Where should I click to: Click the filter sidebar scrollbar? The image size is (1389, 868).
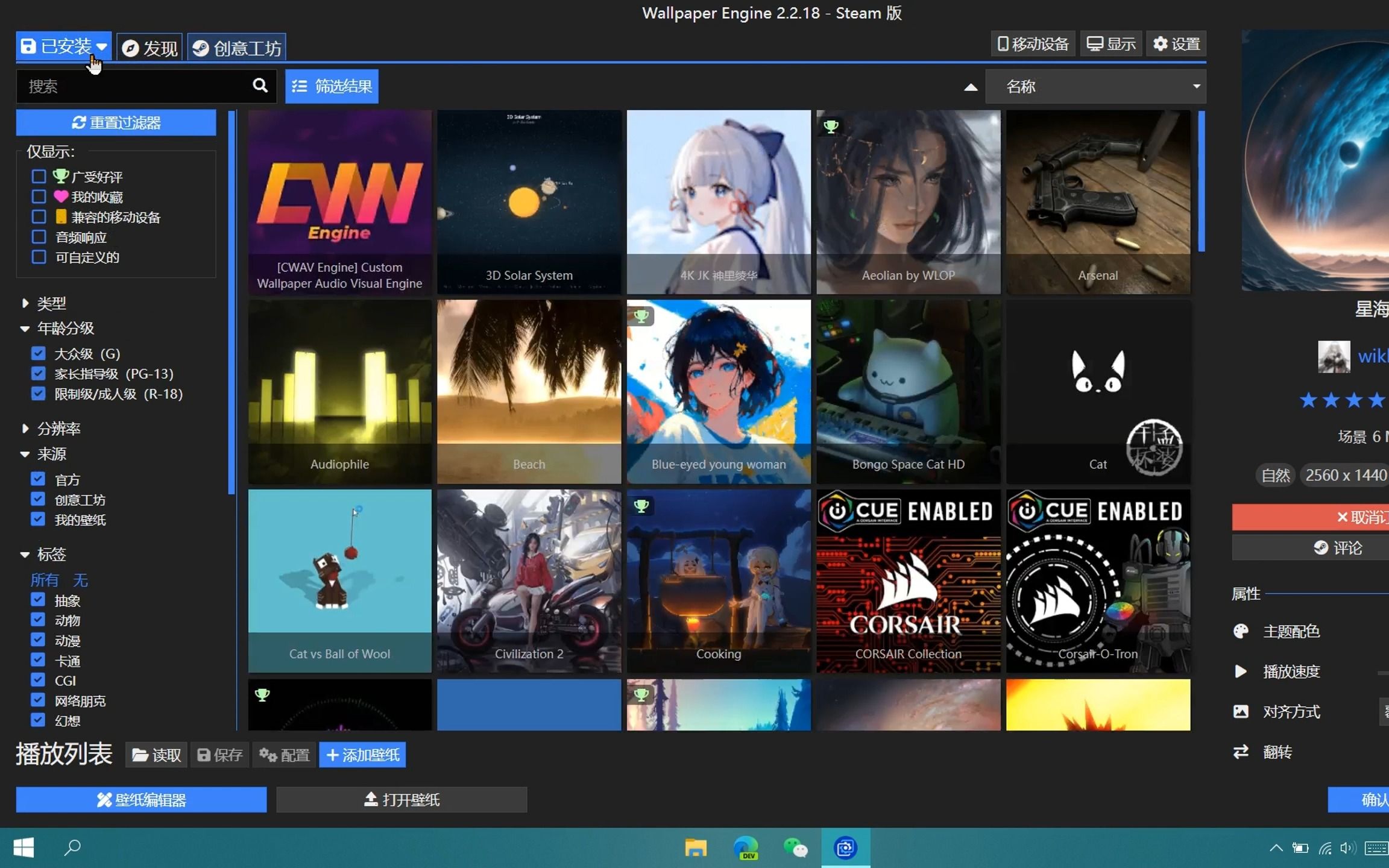coord(231,301)
